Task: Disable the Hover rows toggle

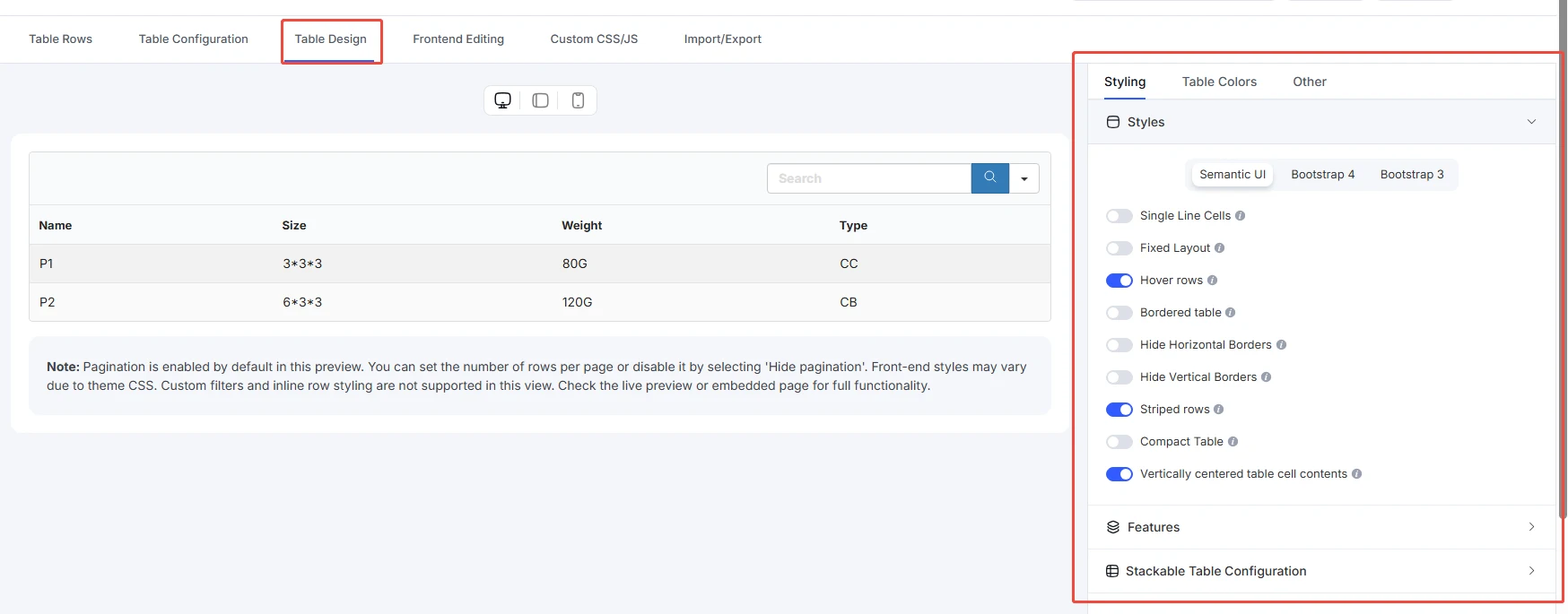Action: (1119, 281)
